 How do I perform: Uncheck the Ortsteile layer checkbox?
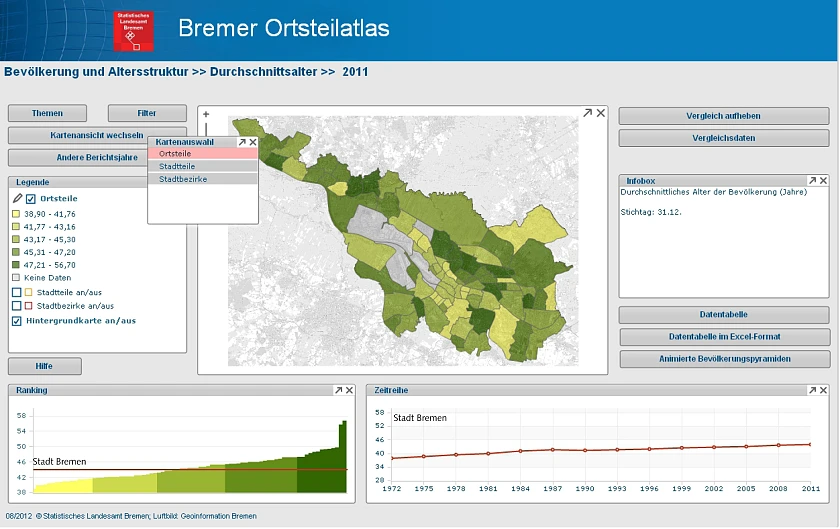pyautogui.click(x=31, y=200)
